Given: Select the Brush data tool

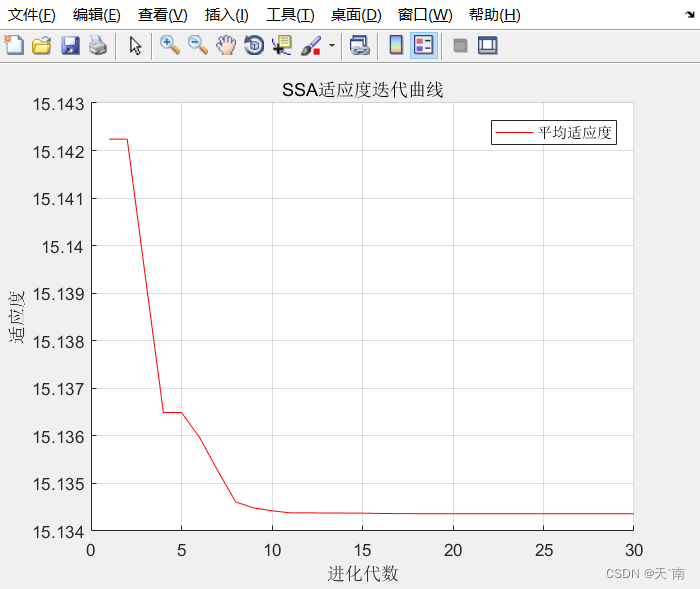Looking at the screenshot, I should tap(311, 45).
